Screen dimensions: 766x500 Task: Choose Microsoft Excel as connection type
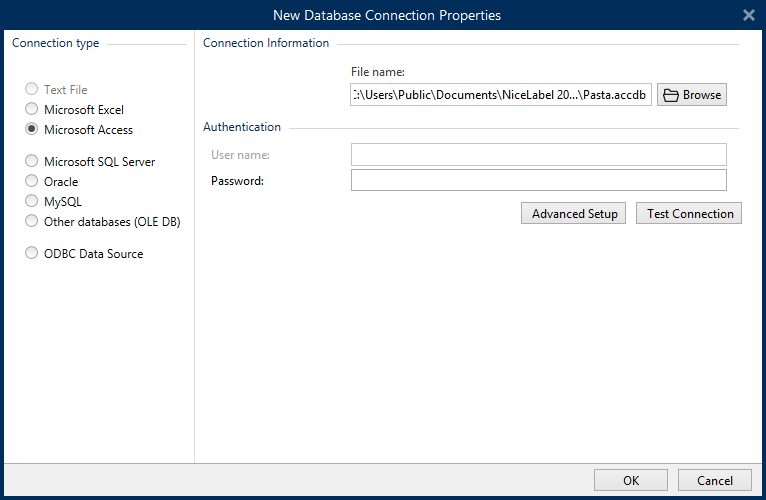click(x=32, y=110)
